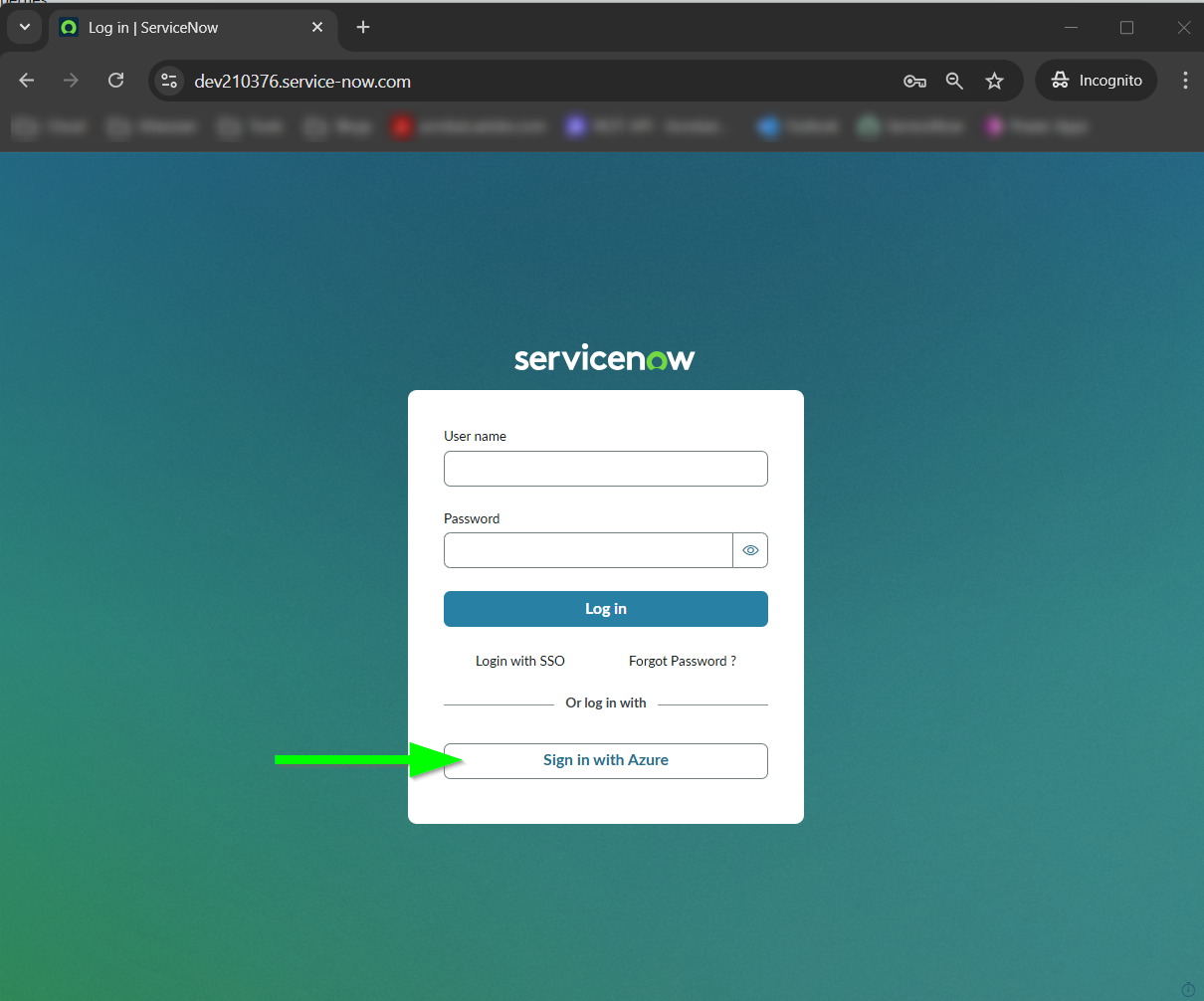The image size is (1204, 1001).
Task: Reload the ServiceNow login page
Action: click(x=116, y=81)
